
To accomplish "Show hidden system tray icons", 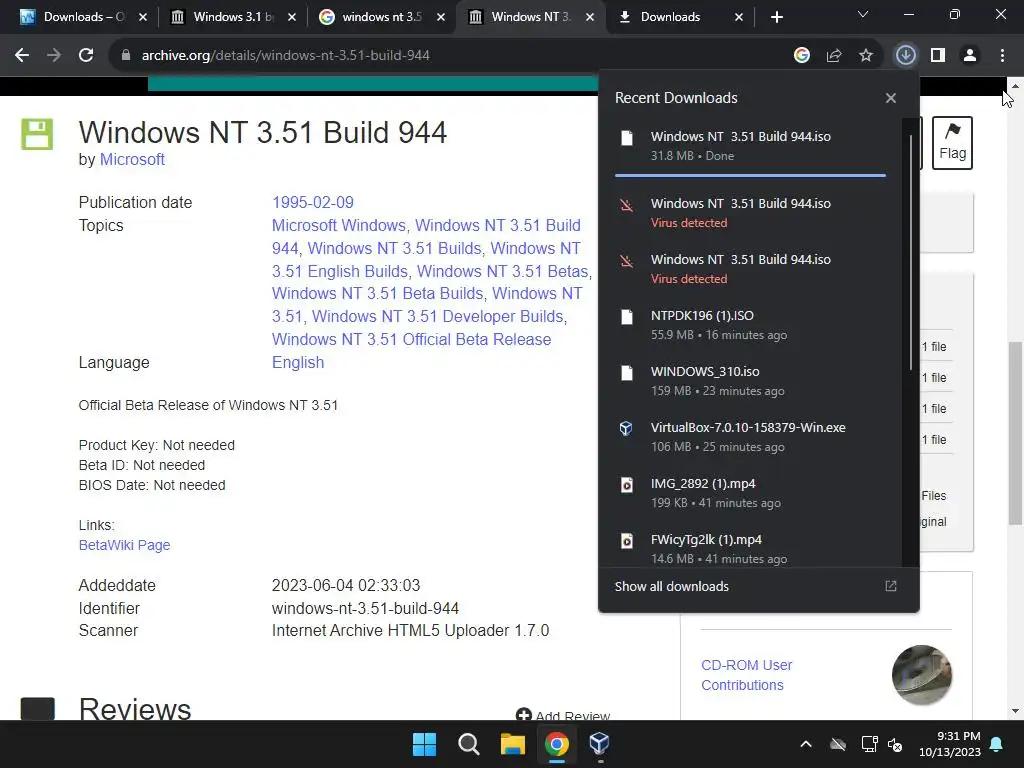I will coord(806,744).
